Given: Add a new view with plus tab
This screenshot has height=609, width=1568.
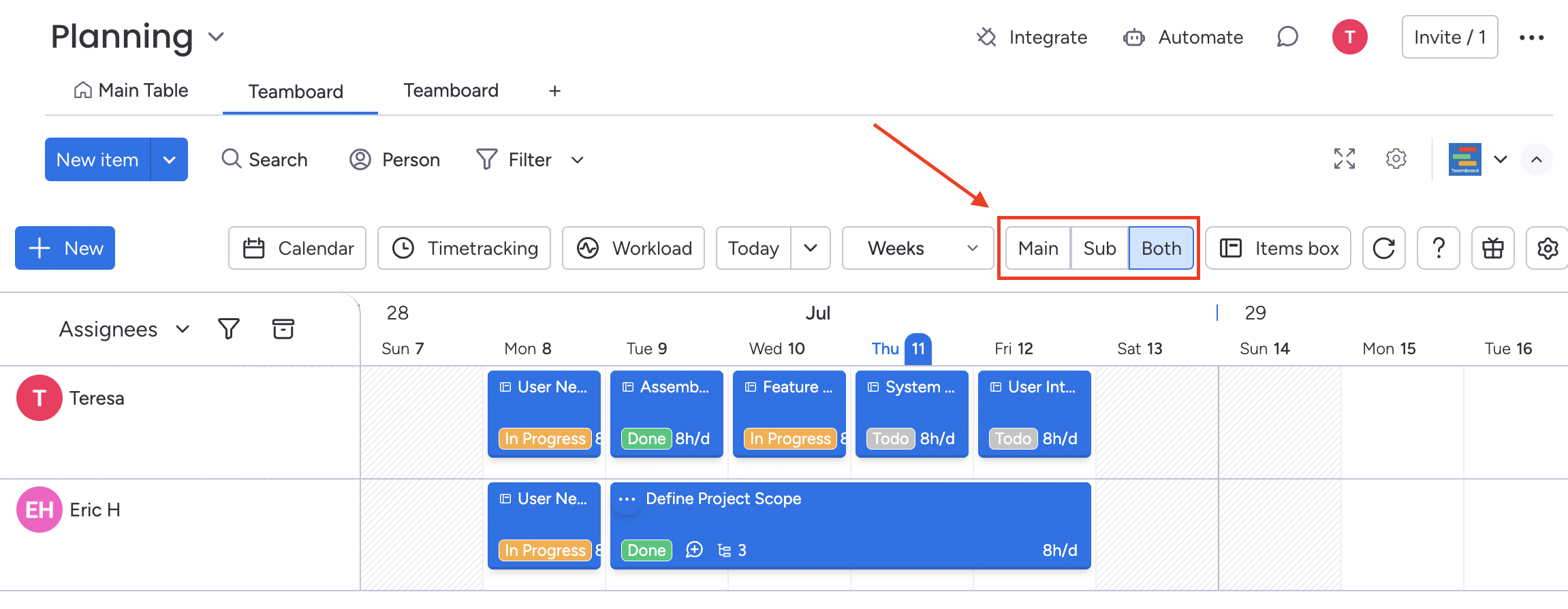Looking at the screenshot, I should click(x=554, y=91).
